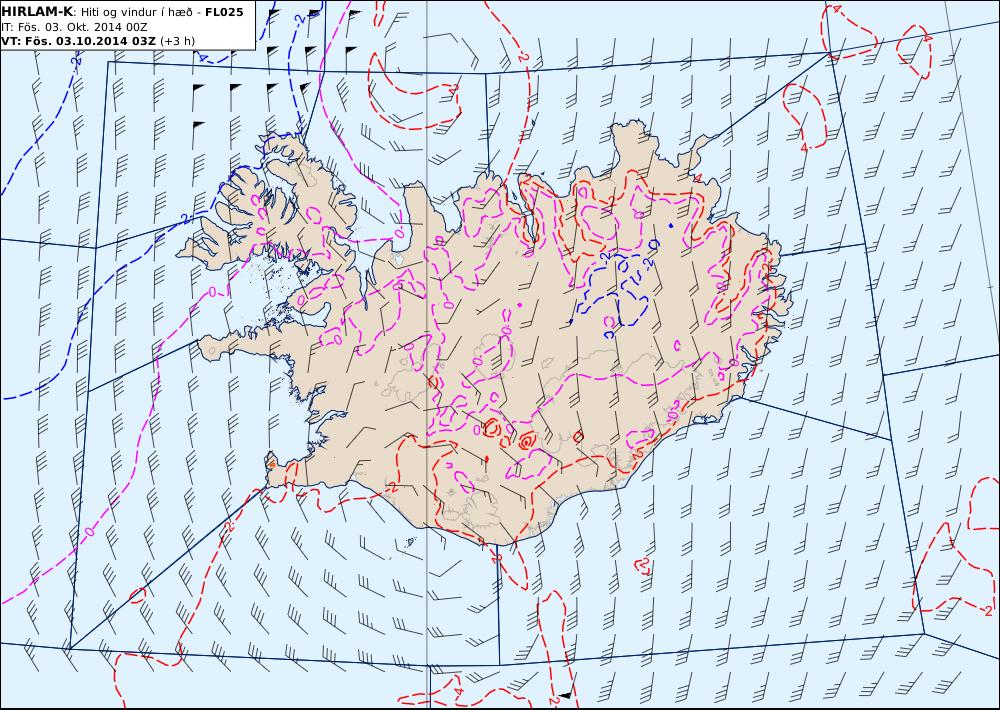Select the 'Hiti og vindur í hæð' caption

136,12
